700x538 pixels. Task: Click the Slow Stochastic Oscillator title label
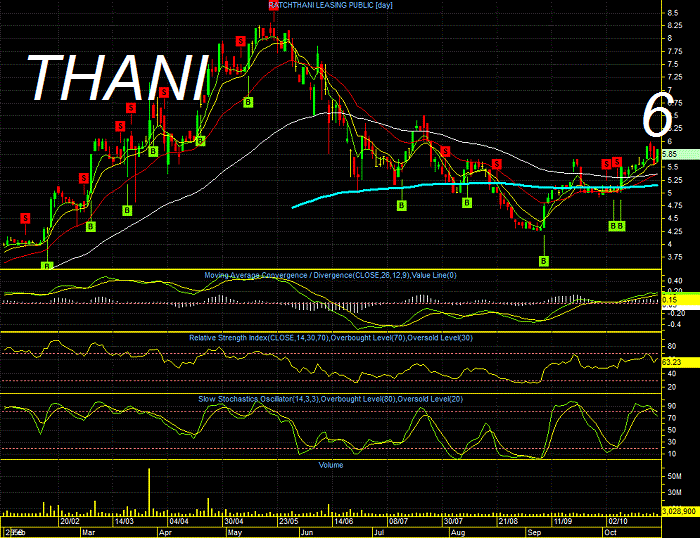pyautogui.click(x=331, y=399)
